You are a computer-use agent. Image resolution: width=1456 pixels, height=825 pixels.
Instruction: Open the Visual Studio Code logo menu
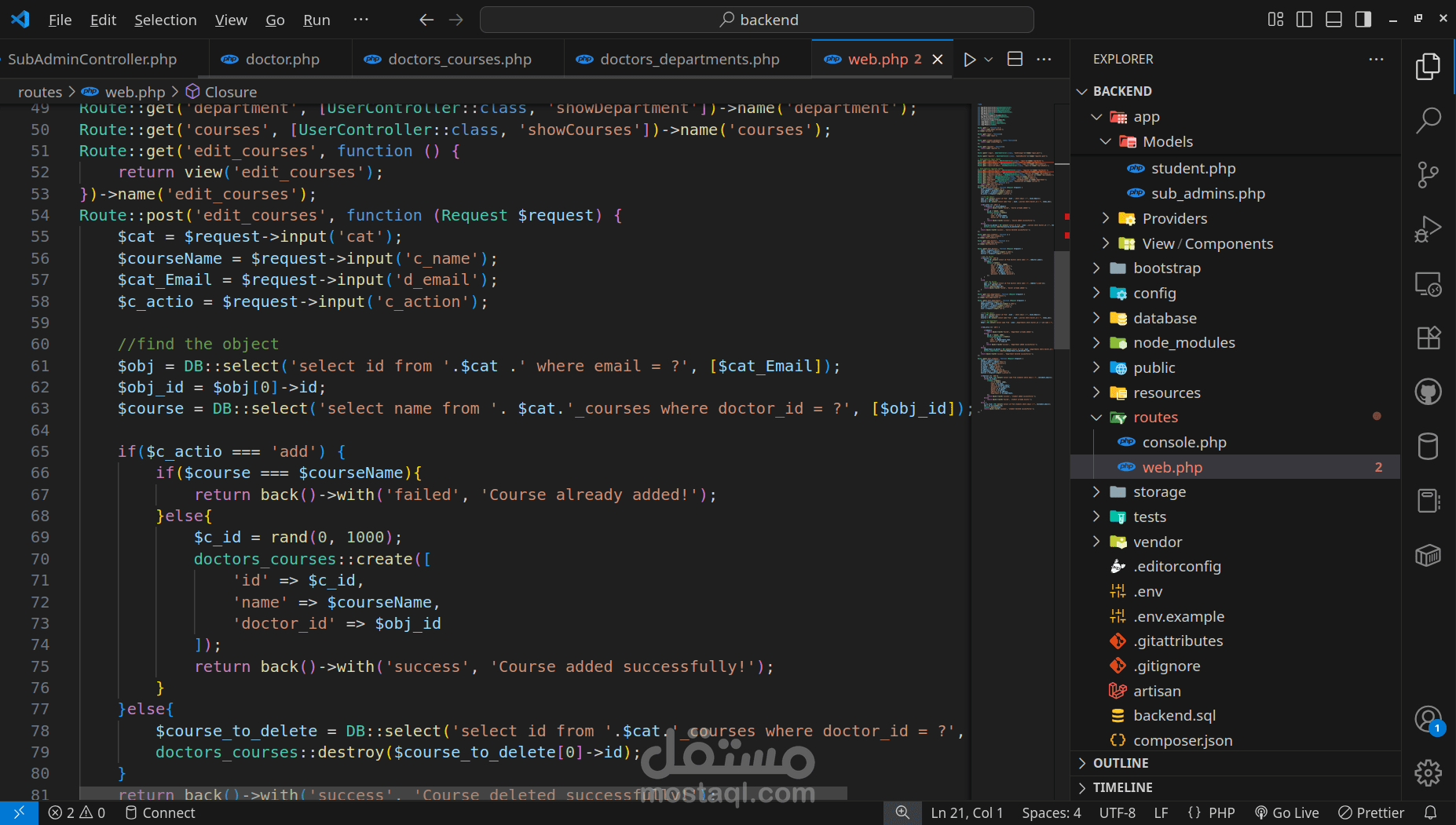[20, 20]
